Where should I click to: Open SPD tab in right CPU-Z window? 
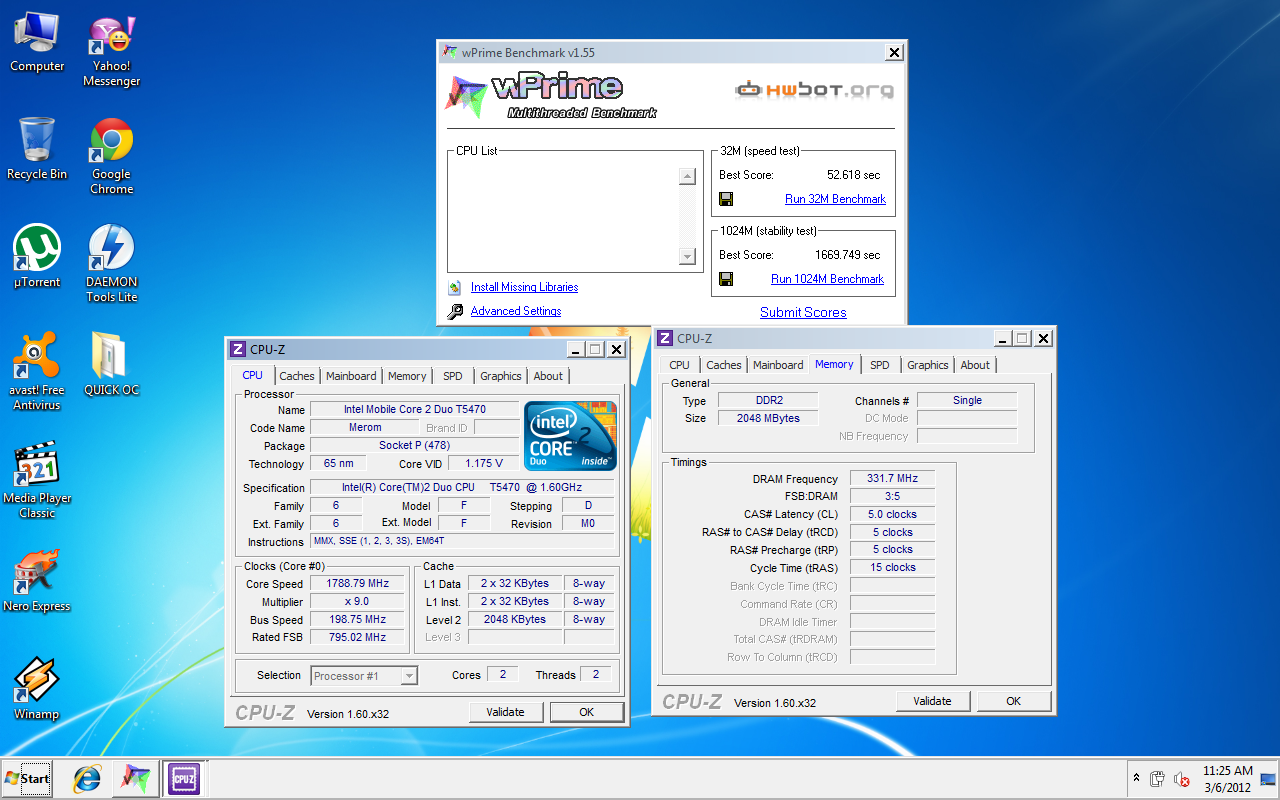(x=880, y=365)
